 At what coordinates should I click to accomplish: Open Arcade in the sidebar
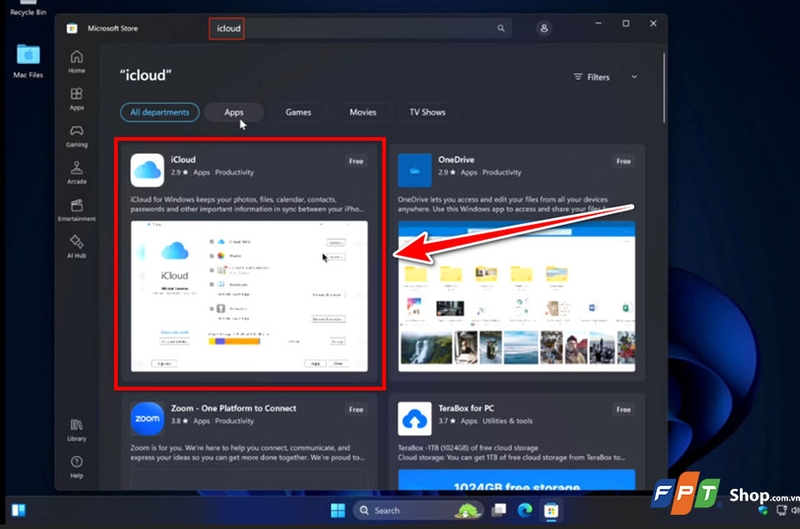click(77, 173)
